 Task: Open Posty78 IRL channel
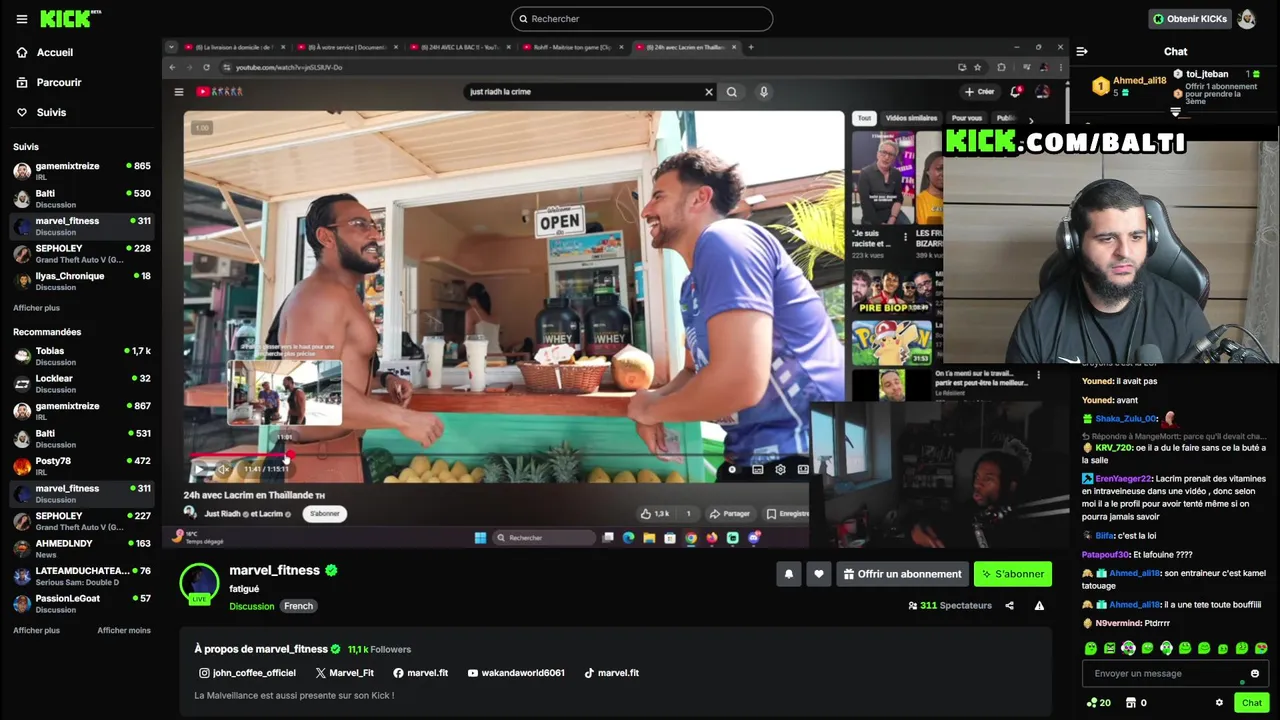pos(82,466)
